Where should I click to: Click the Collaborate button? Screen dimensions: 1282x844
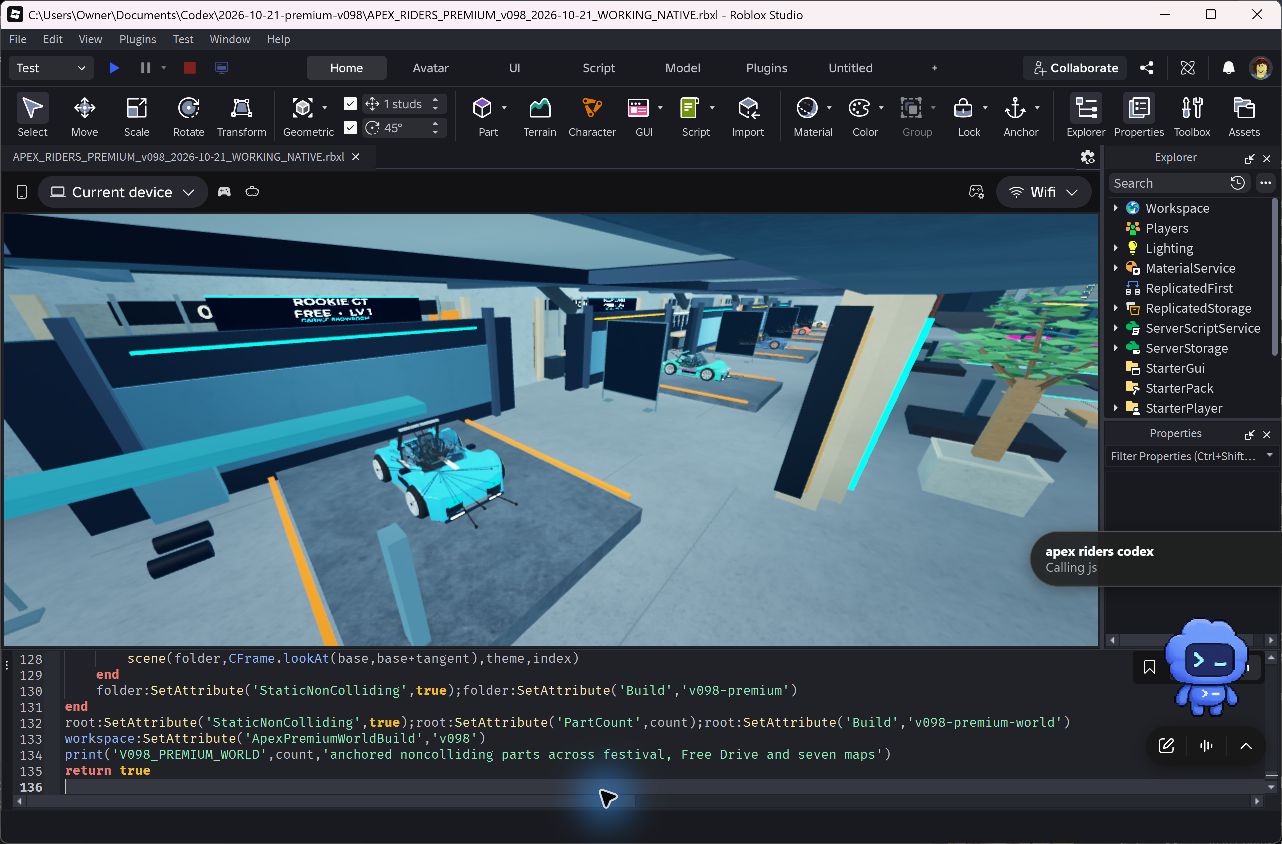click(1075, 68)
